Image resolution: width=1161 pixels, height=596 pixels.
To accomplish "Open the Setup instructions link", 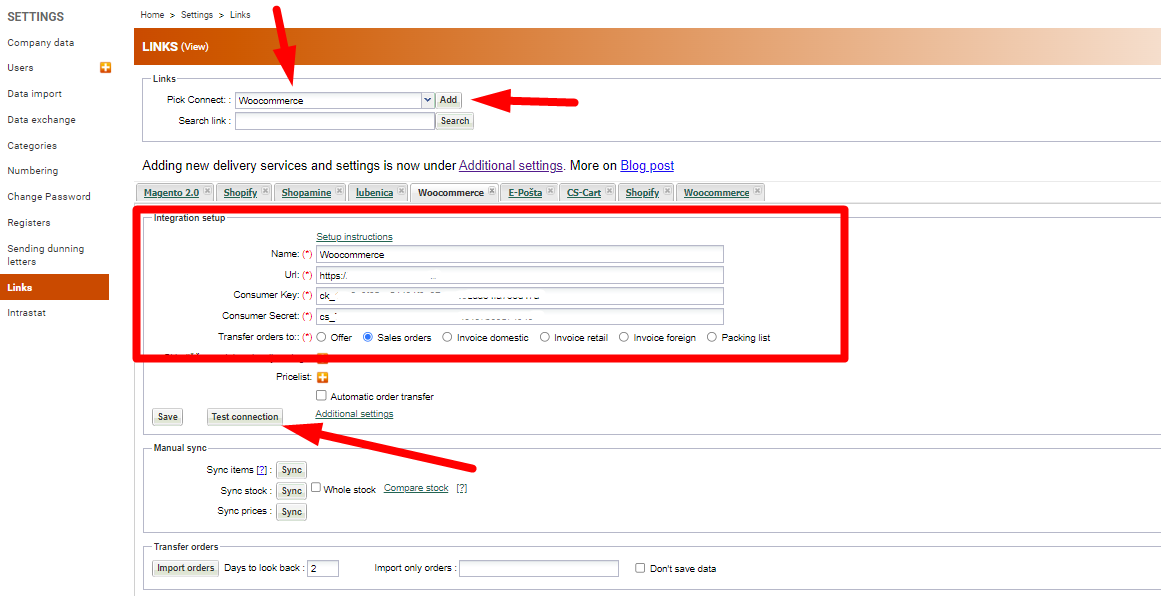I will (x=355, y=237).
